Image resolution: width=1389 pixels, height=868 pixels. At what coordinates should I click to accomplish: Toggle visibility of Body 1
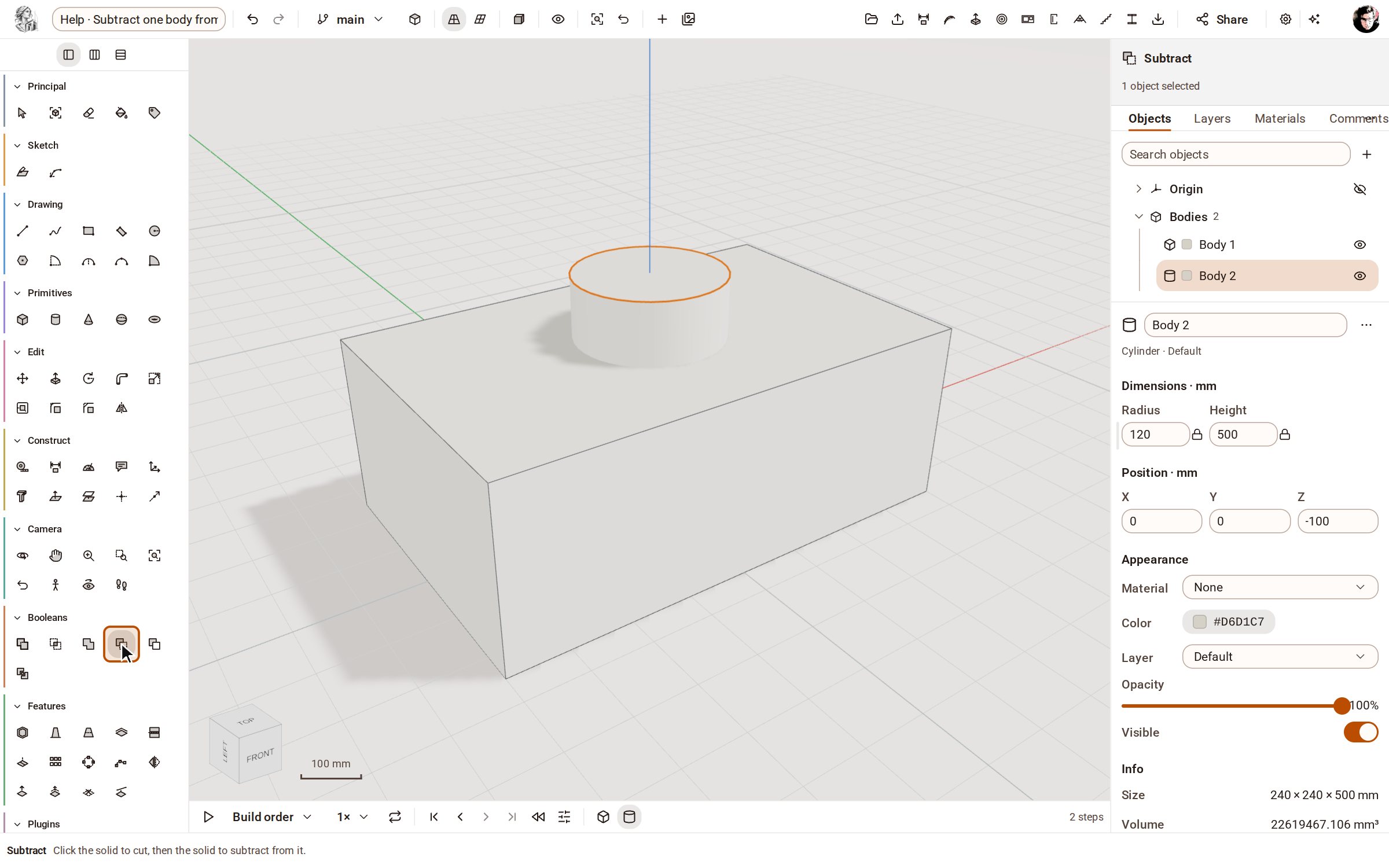coord(1359,245)
